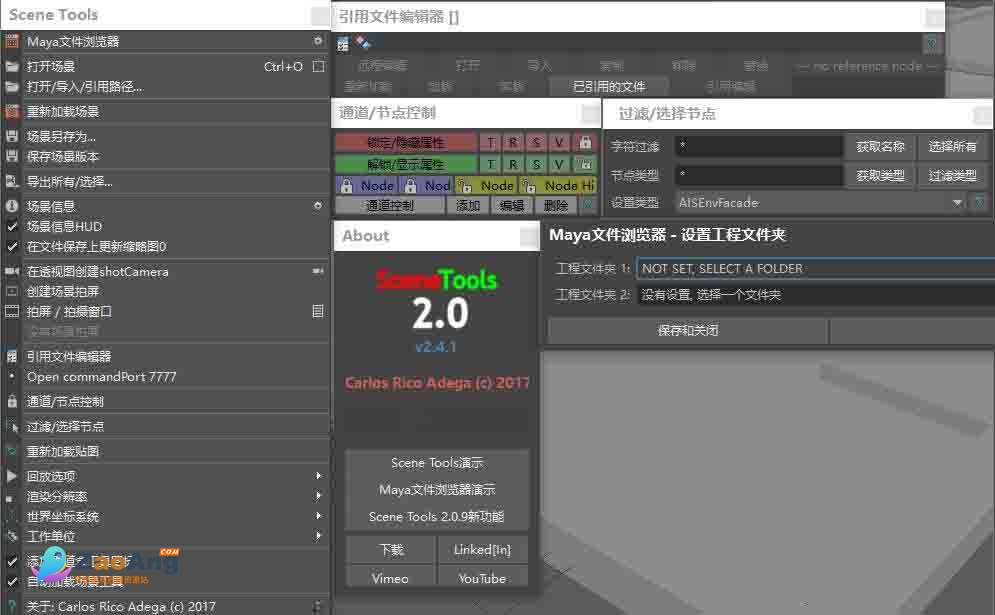Switch to 已引用的文件 tab
Screen dimensions: 995x615
point(609,86)
